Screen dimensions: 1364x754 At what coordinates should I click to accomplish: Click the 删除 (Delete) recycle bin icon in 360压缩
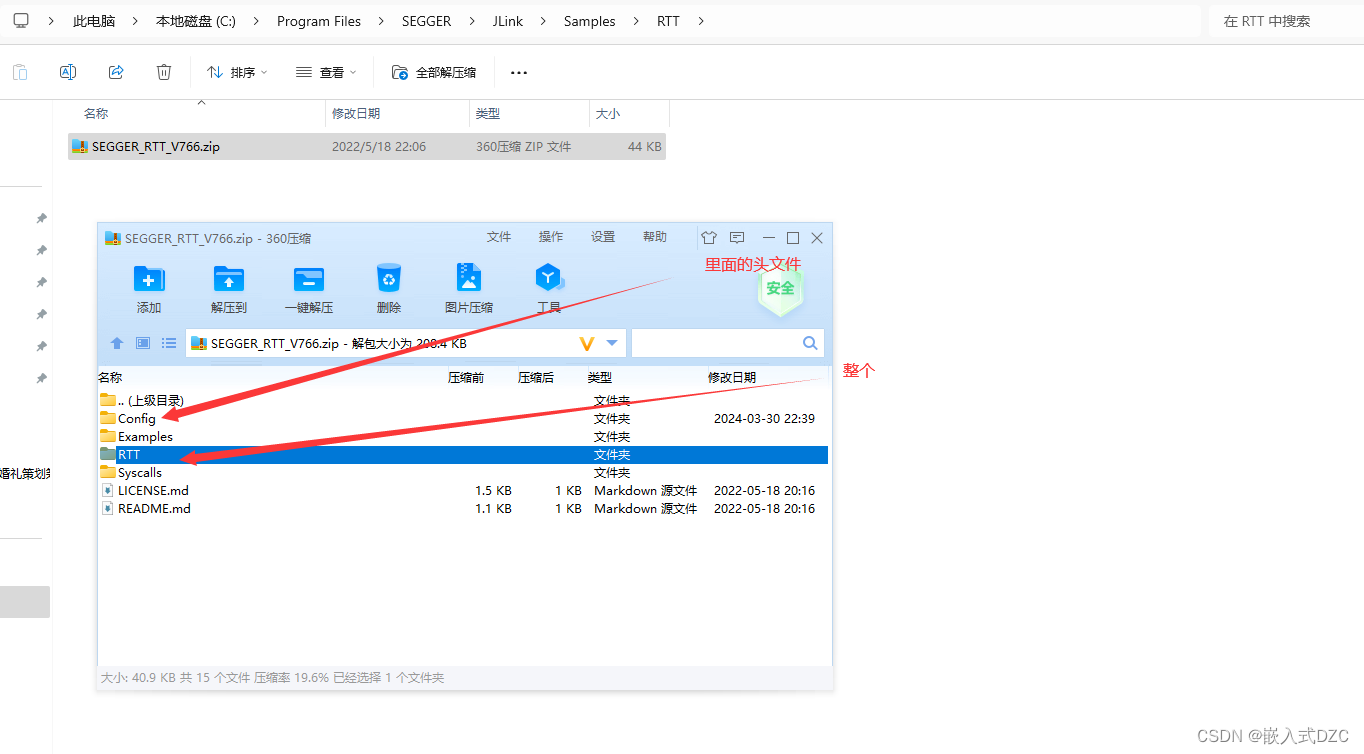tap(389, 278)
